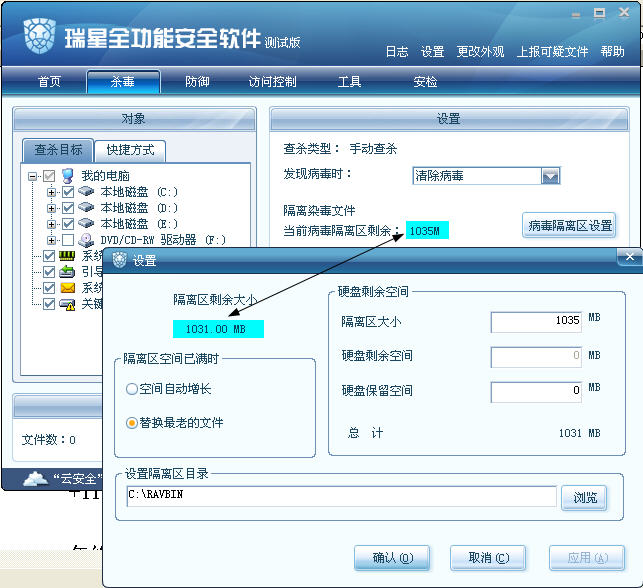Viewport: 643px width, 588px height.
Task: Click the Rising lion shield logo
Action: [x=39, y=36]
